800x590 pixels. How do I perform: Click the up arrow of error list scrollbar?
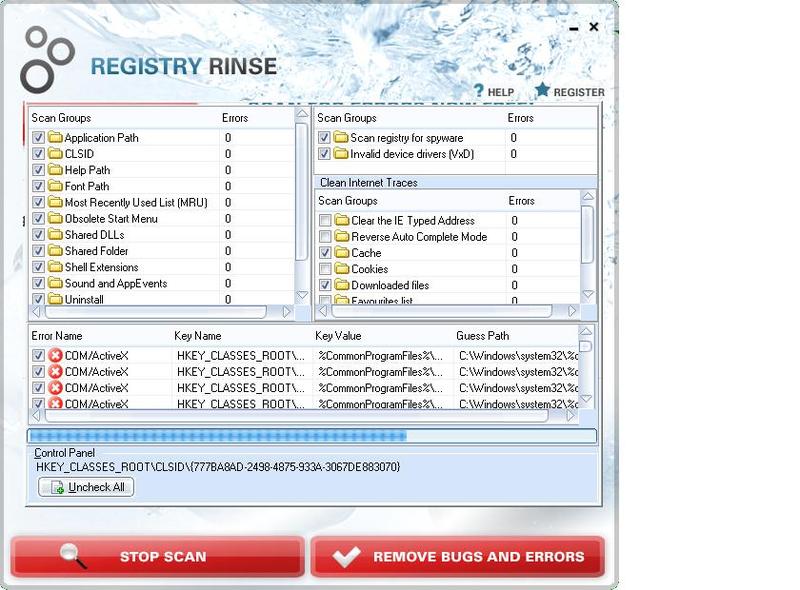point(586,332)
